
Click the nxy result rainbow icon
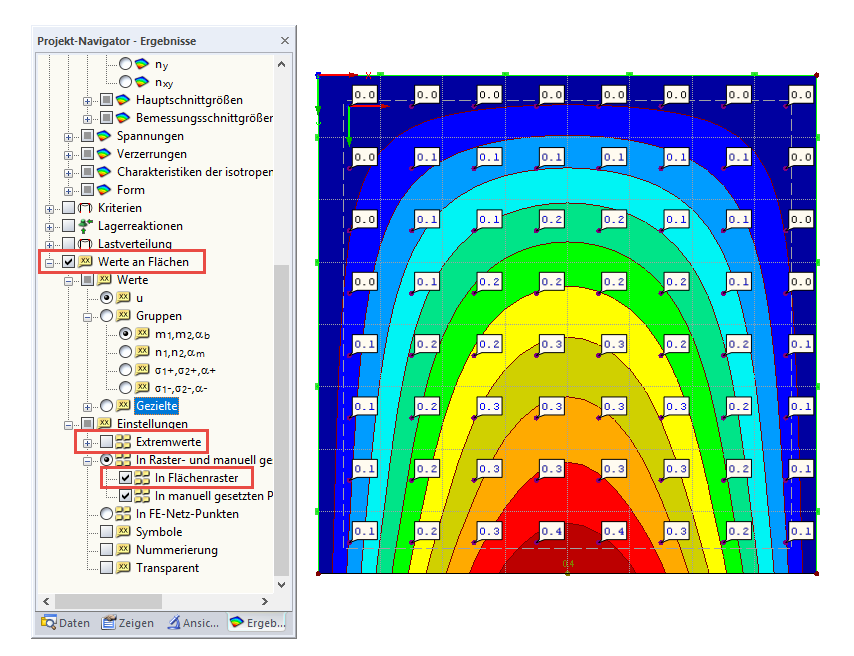142,82
